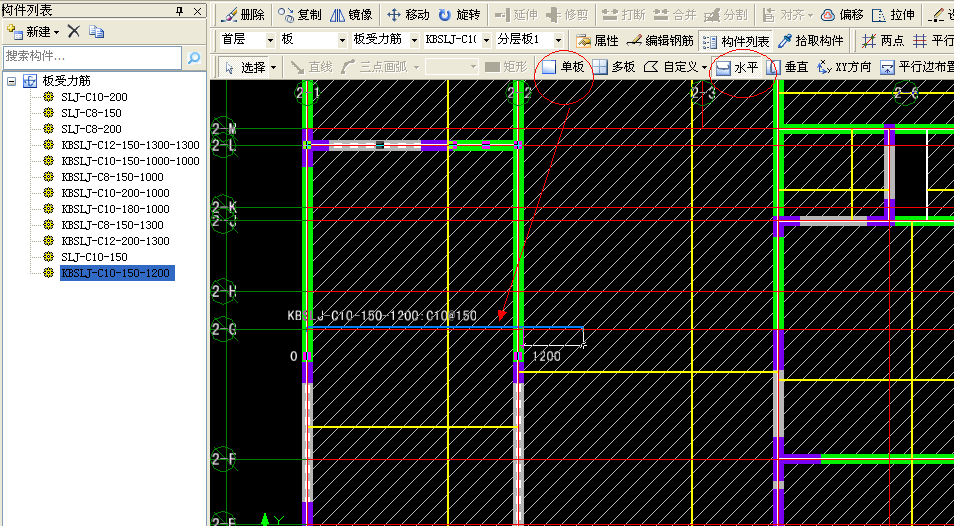Click the Custom (自定义) range tool

click(670, 67)
